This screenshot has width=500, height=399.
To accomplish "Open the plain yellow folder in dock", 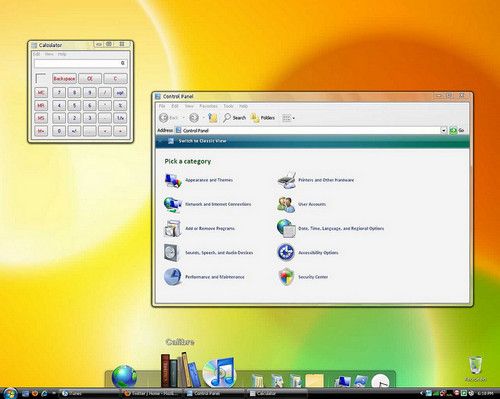I will pyautogui.click(x=315, y=381).
